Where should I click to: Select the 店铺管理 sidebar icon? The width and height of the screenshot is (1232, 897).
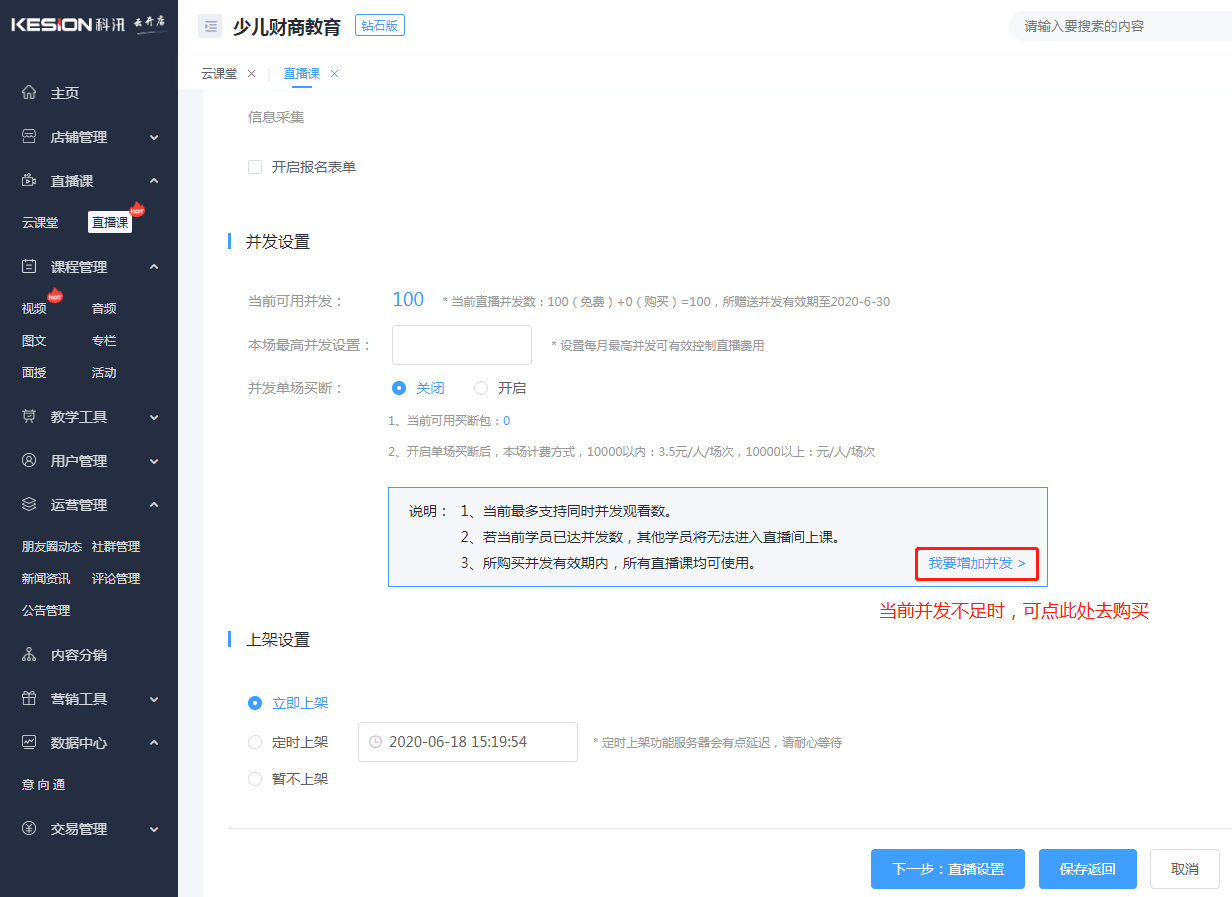tap(29, 136)
